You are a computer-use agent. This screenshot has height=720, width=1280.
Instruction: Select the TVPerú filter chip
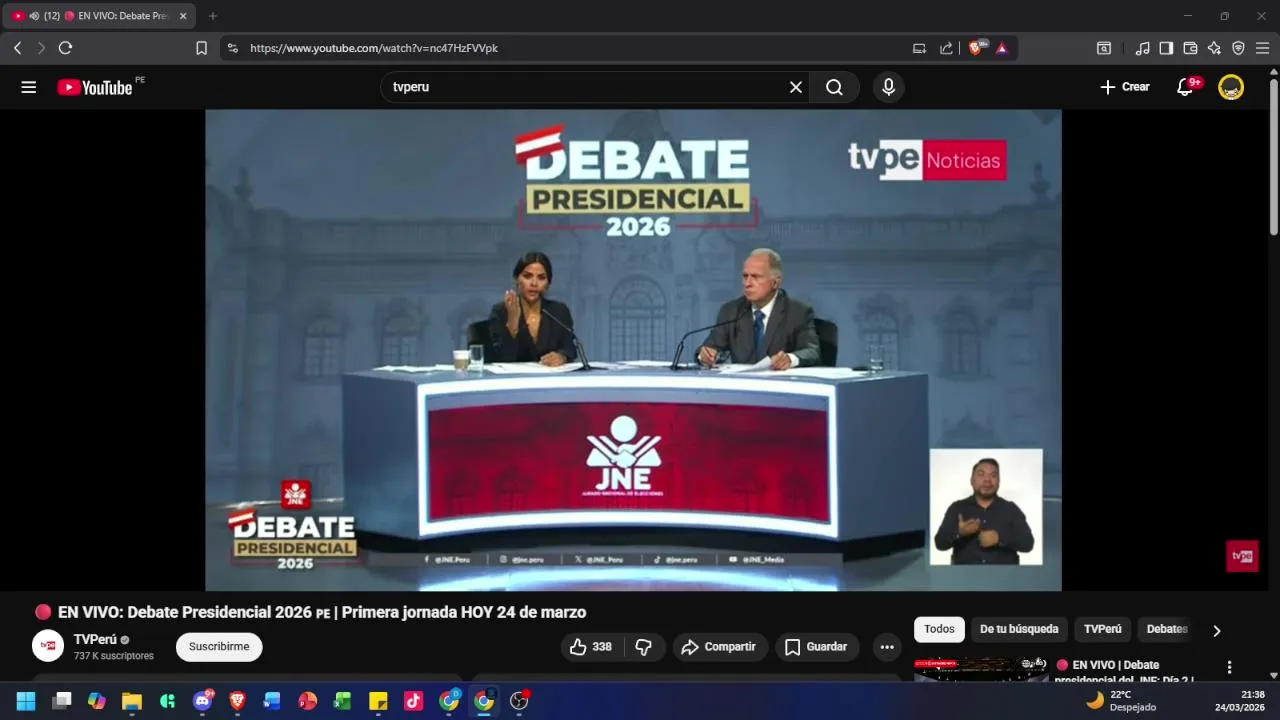tap(1103, 629)
